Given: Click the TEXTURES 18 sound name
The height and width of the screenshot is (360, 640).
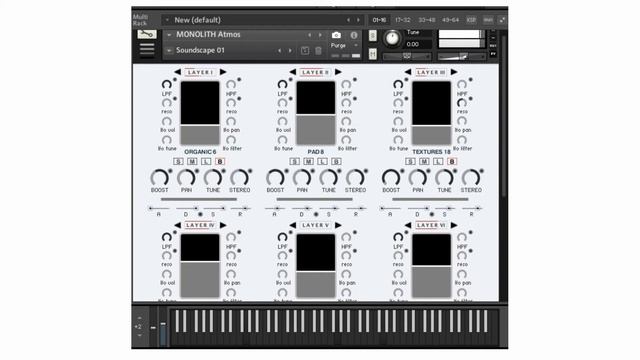Looking at the screenshot, I should click(431, 152).
